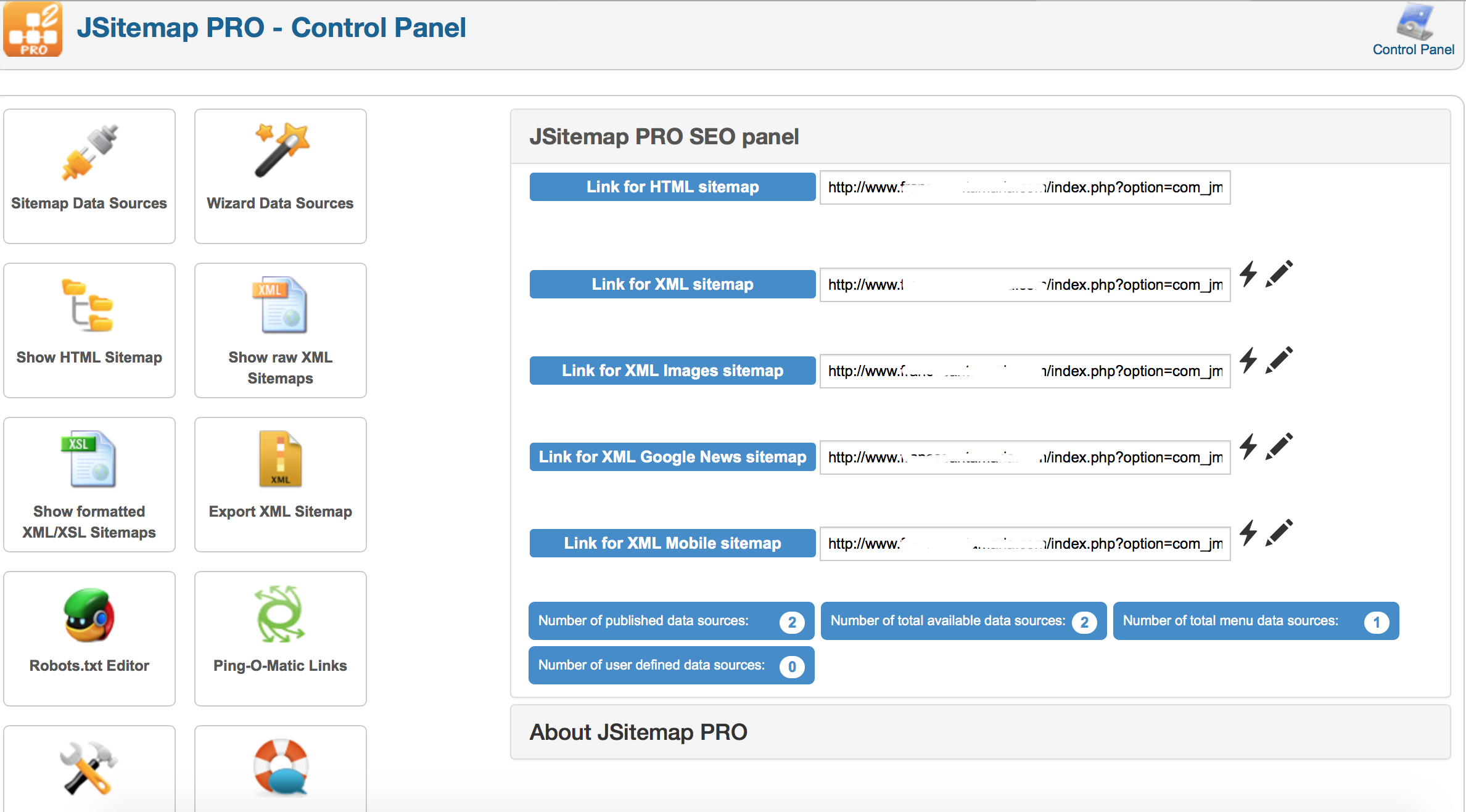Launch Wizard Data Sources magic wand
The width and height of the screenshot is (1466, 812).
[281, 150]
